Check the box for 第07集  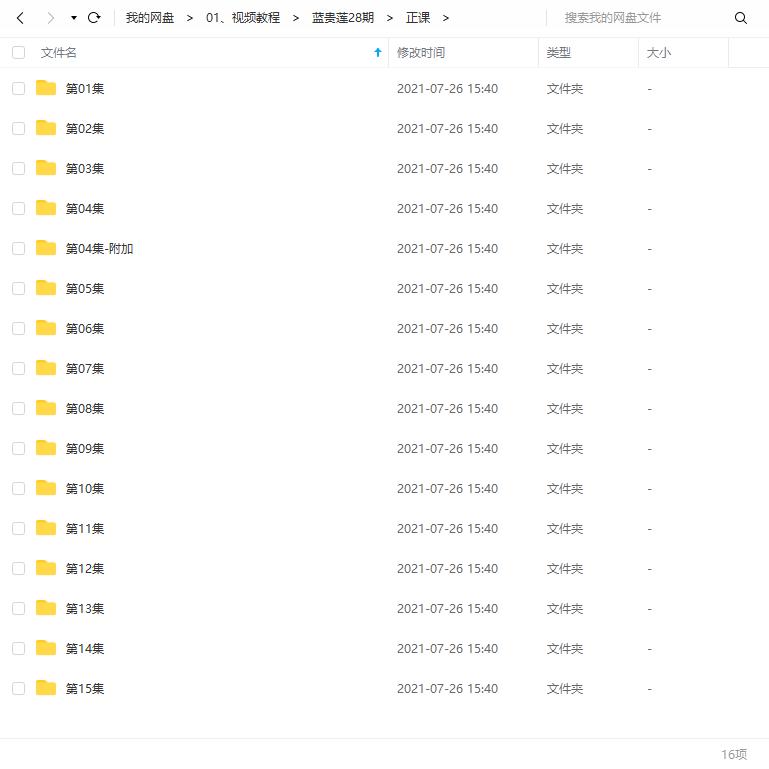19,369
